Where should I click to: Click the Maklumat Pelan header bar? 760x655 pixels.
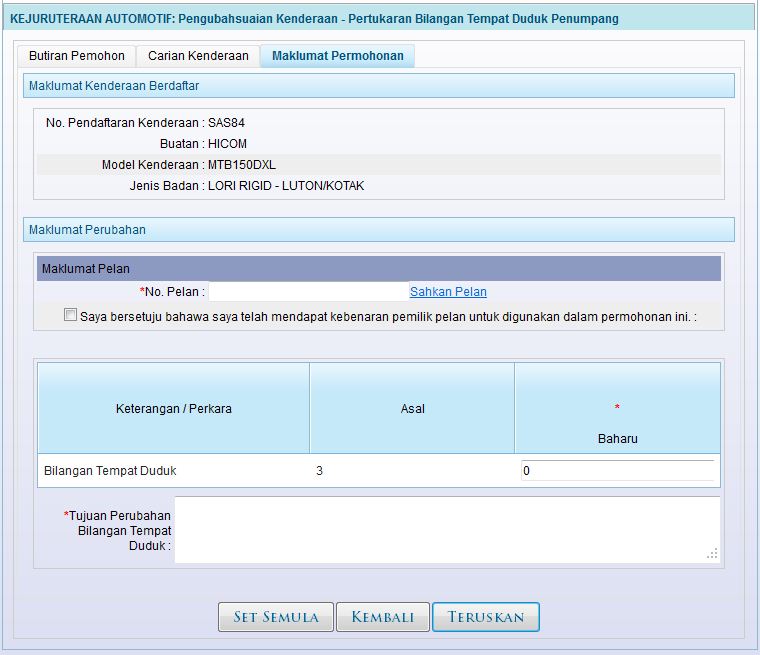click(x=379, y=269)
